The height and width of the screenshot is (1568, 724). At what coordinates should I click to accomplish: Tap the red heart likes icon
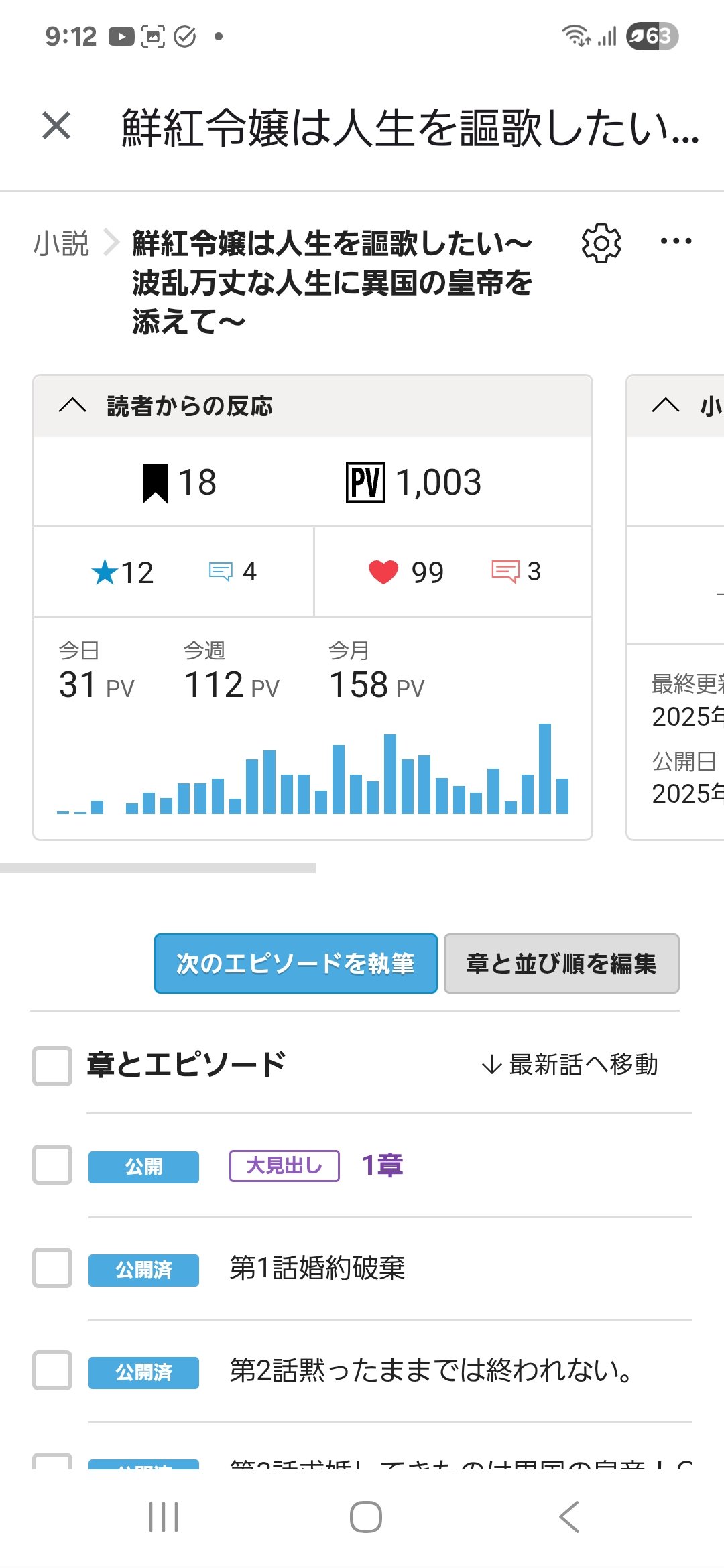click(x=383, y=572)
